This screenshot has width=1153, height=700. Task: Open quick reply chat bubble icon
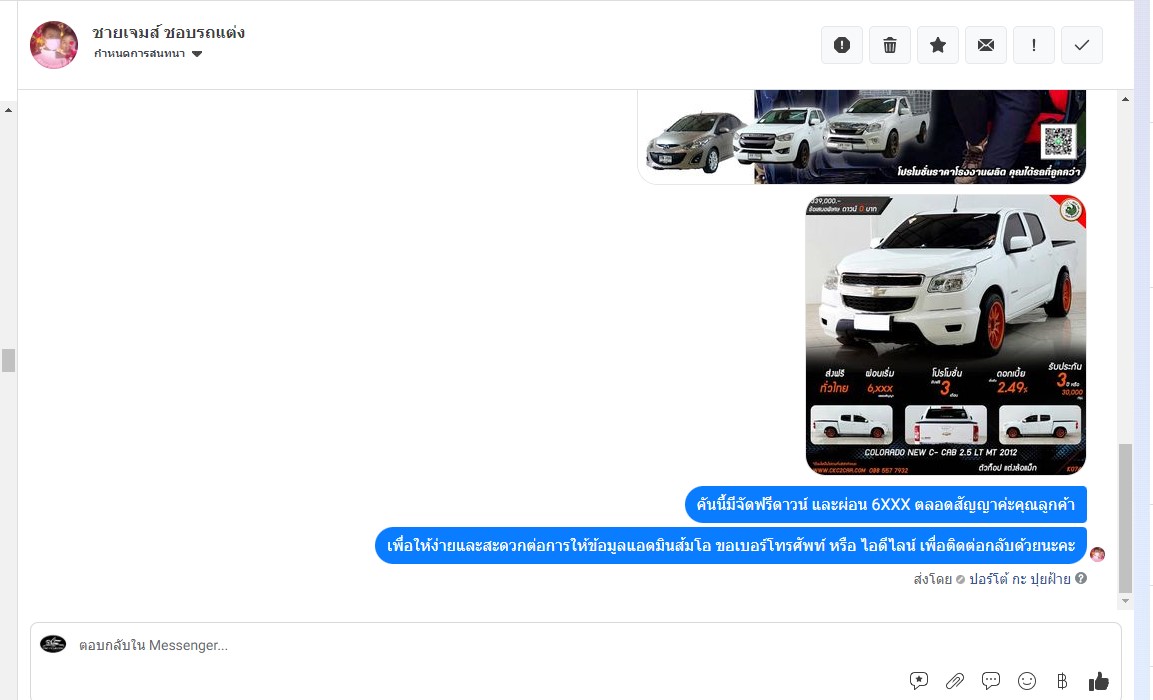[990, 681]
